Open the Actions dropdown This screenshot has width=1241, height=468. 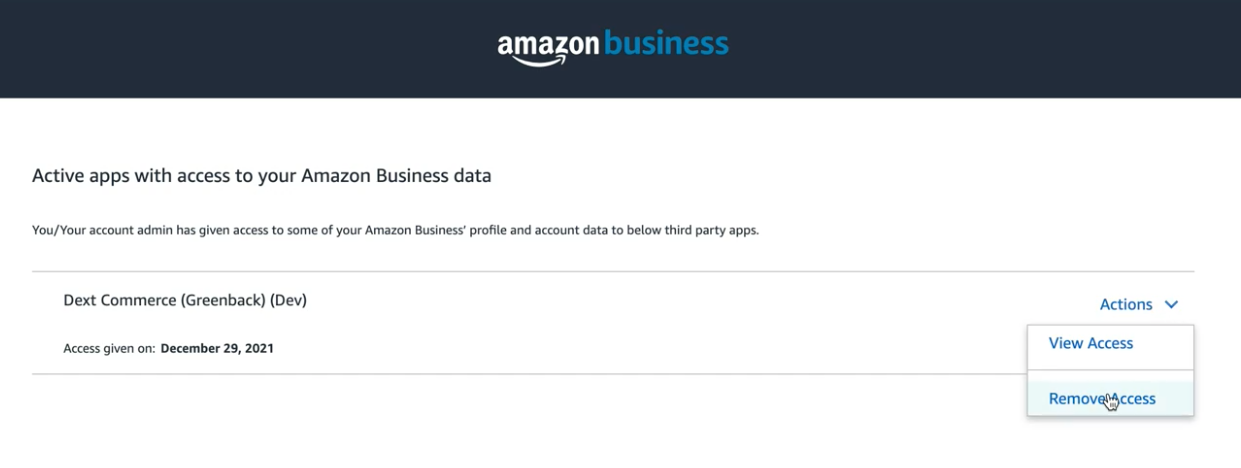(1126, 304)
